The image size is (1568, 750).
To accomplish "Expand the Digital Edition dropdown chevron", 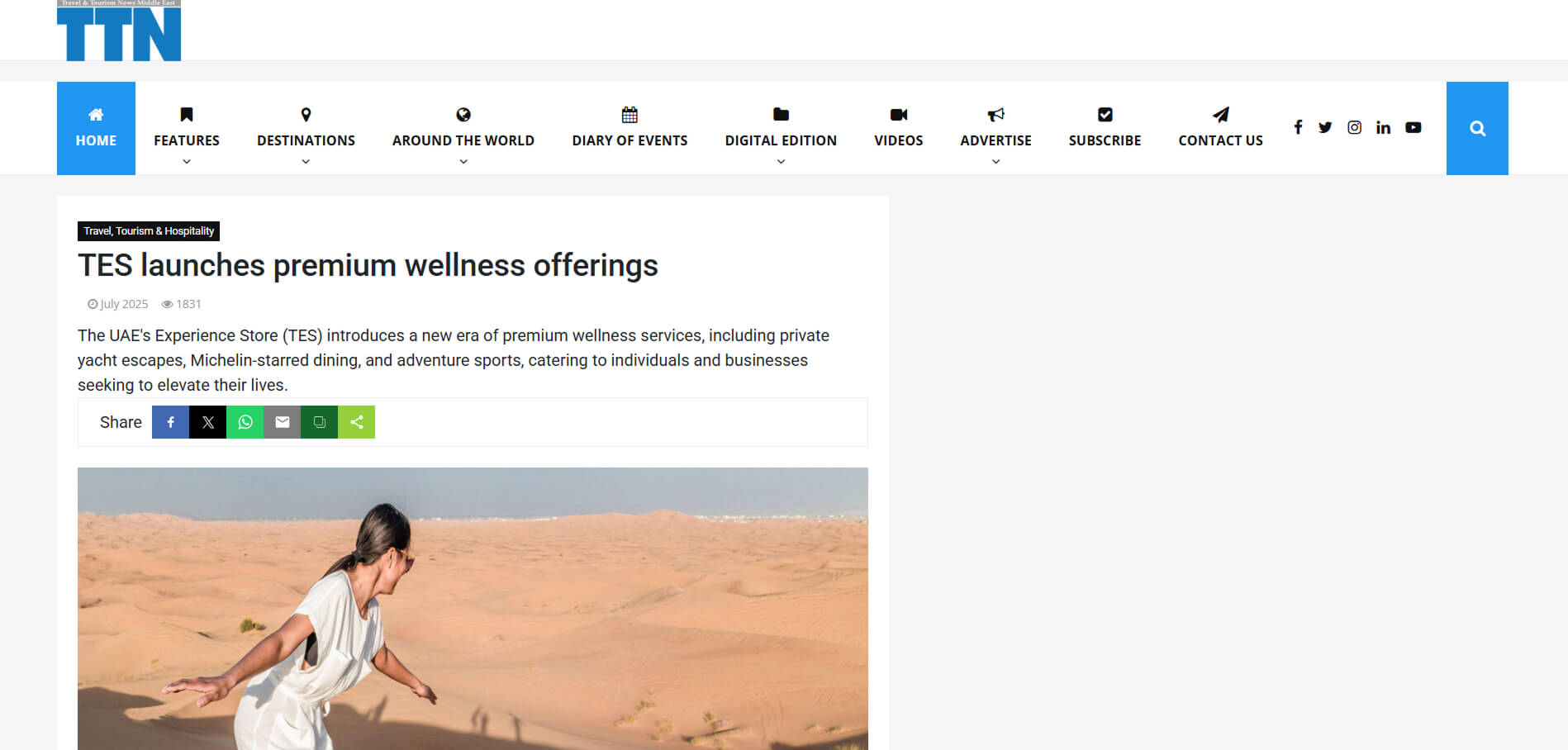I will click(781, 162).
